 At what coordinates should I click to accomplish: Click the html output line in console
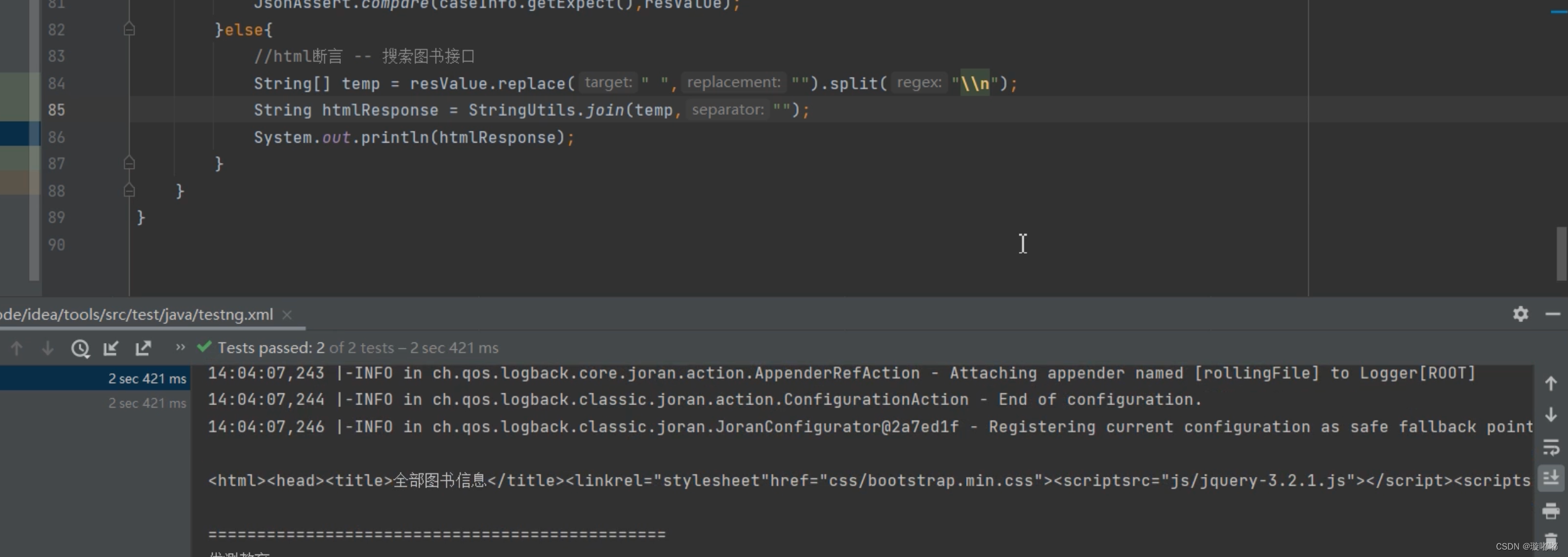pyautogui.click(x=869, y=481)
